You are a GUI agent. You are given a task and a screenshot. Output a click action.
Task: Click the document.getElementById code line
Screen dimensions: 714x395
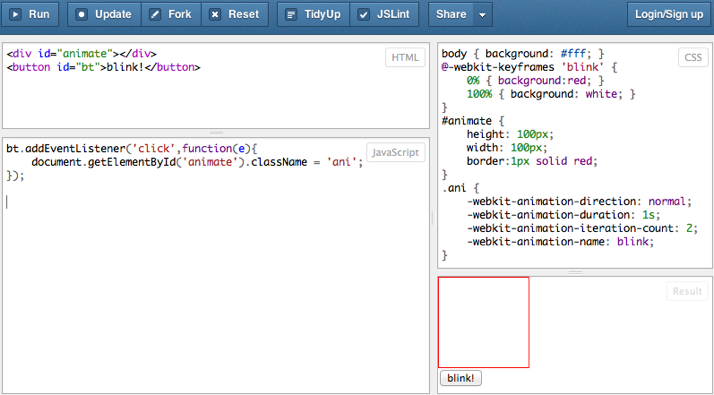(x=197, y=162)
